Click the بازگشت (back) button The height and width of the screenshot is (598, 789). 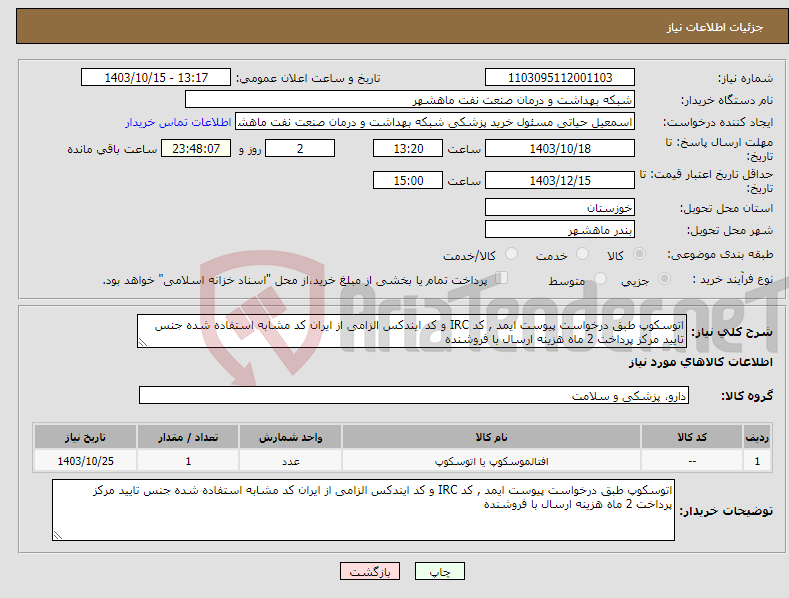(x=370, y=571)
